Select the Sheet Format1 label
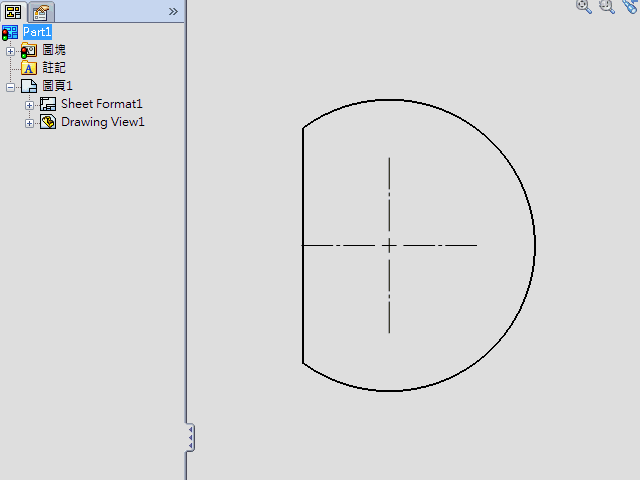Image resolution: width=640 pixels, height=480 pixels. (x=102, y=104)
